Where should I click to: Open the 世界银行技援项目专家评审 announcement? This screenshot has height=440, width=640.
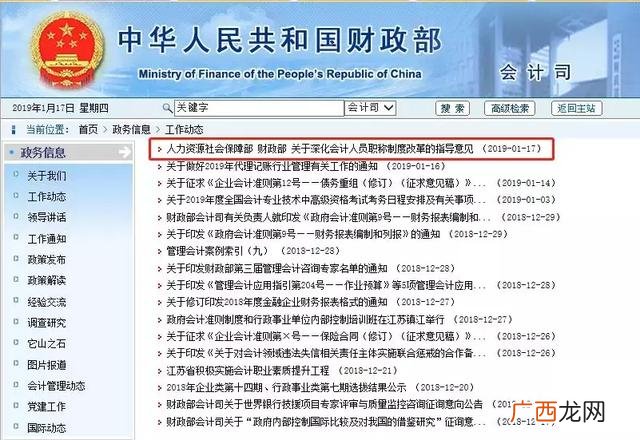point(324,404)
